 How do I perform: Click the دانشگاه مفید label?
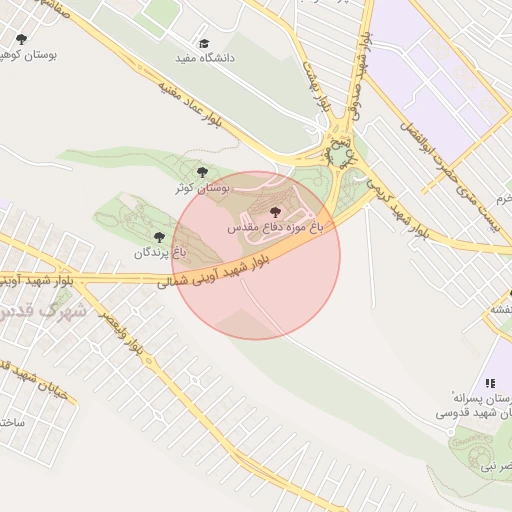pos(205,58)
